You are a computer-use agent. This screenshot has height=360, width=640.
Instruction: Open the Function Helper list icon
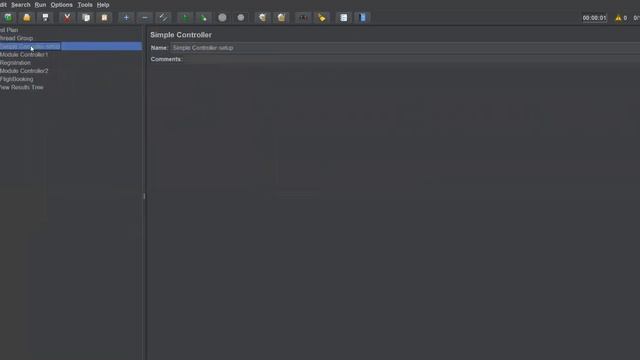[344, 18]
